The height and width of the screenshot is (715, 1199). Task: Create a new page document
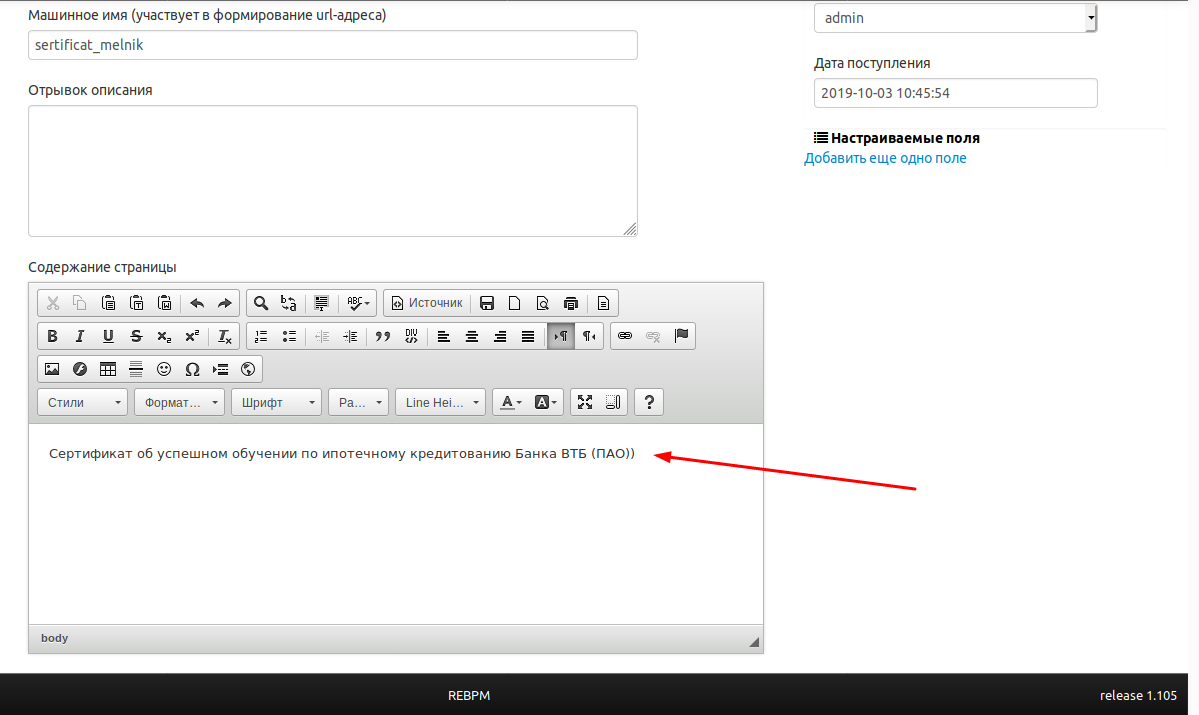[515, 303]
